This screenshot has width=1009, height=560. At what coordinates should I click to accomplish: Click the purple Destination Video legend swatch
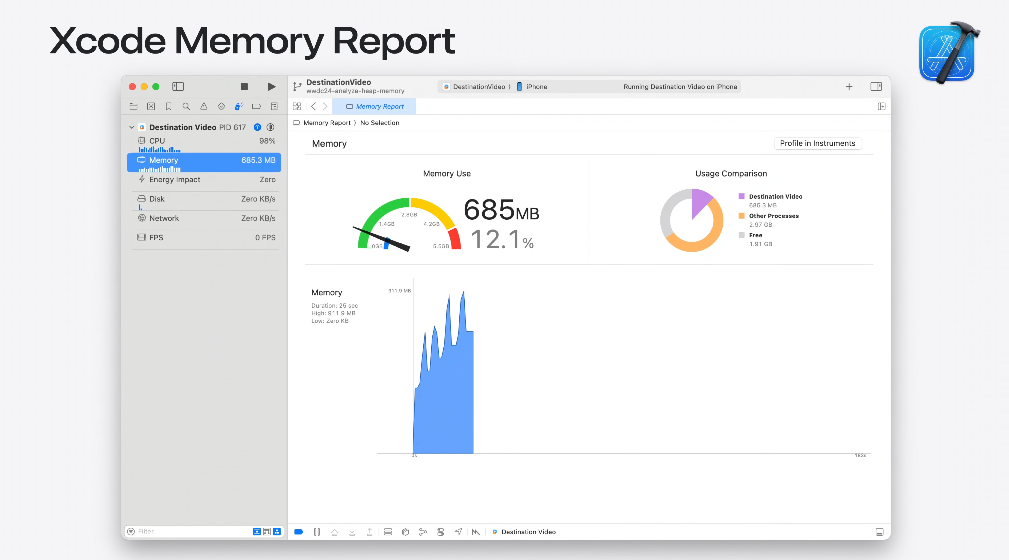pos(741,196)
